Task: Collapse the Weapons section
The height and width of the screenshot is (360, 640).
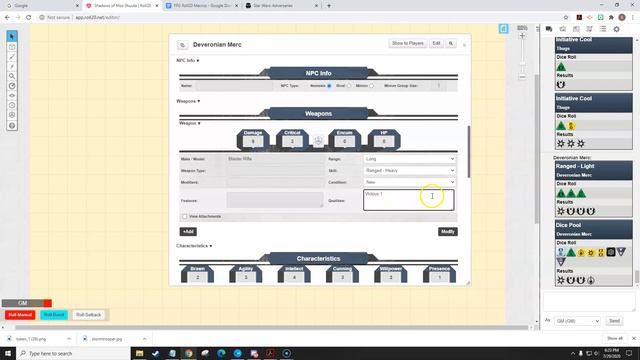Action: 188,101
